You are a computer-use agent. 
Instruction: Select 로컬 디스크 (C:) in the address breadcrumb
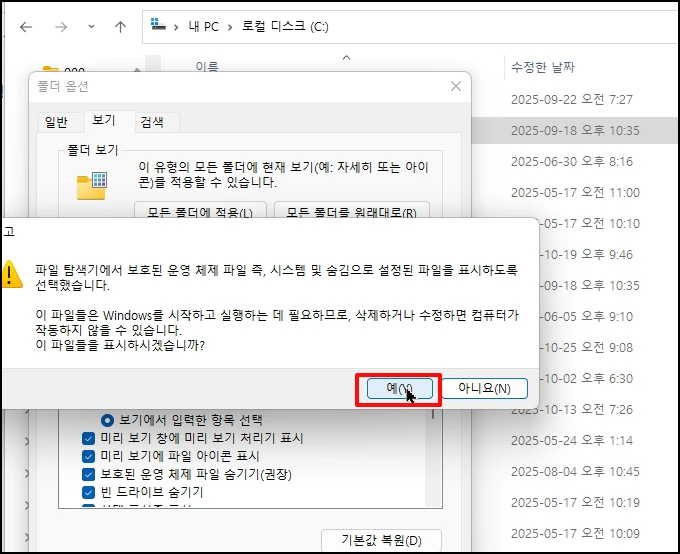point(285,27)
